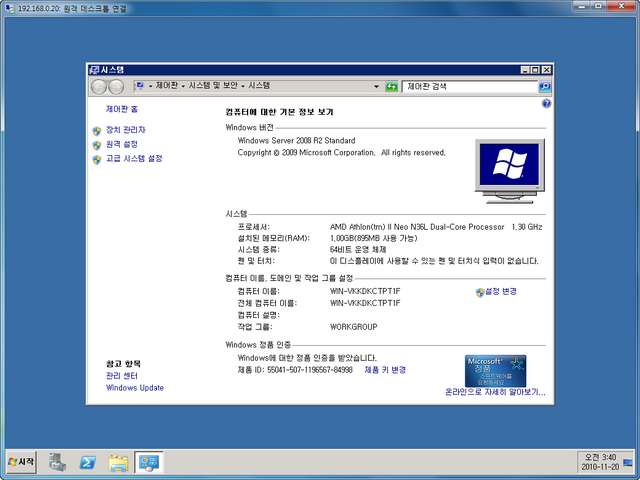This screenshot has width=640, height=480.
Task: Open Windows PowerShell from the taskbar
Action: pyautogui.click(x=88, y=462)
